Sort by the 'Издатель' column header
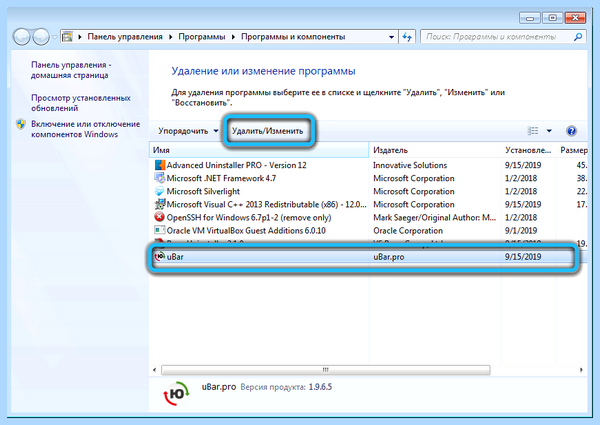Viewport: 600px width, 425px height. 435,150
